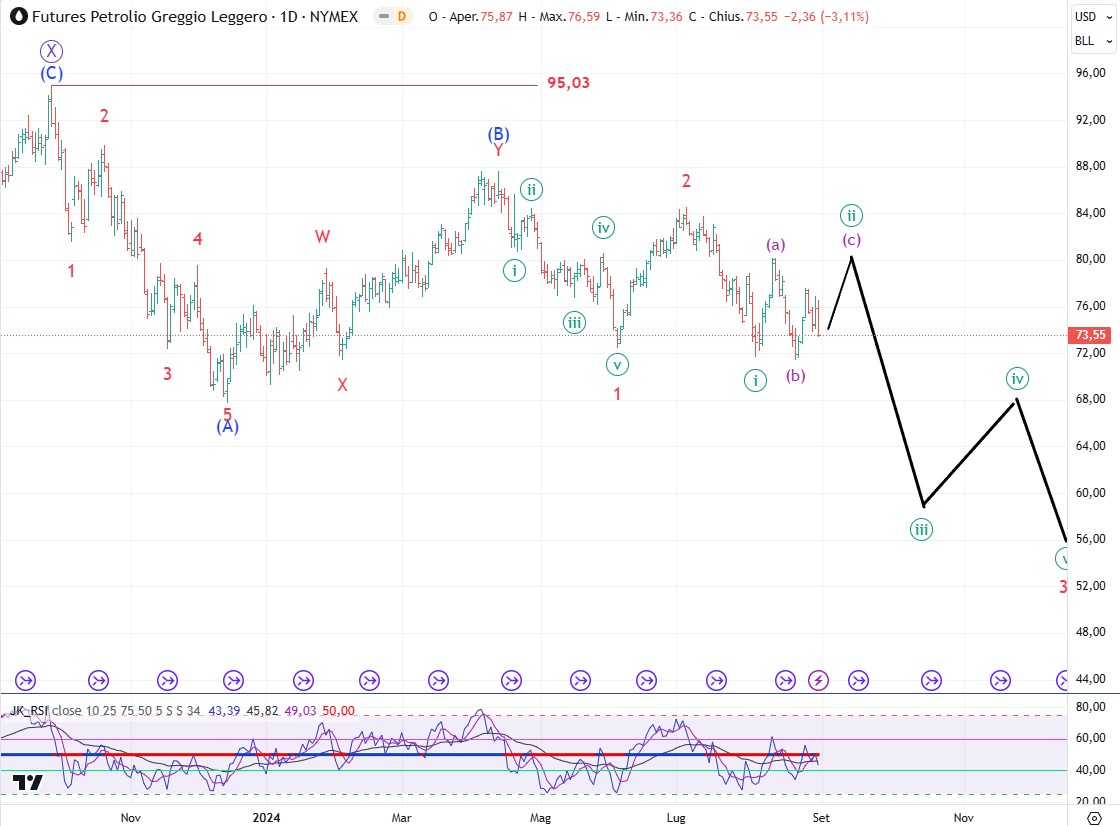Click the contract roll marker below forecast circled iii
This screenshot has height=826, width=1120.
(931, 680)
